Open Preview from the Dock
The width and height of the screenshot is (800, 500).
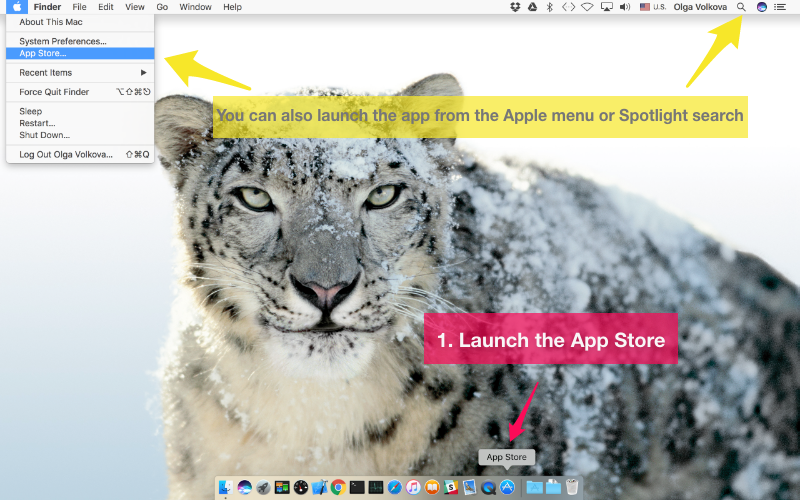coord(469,487)
